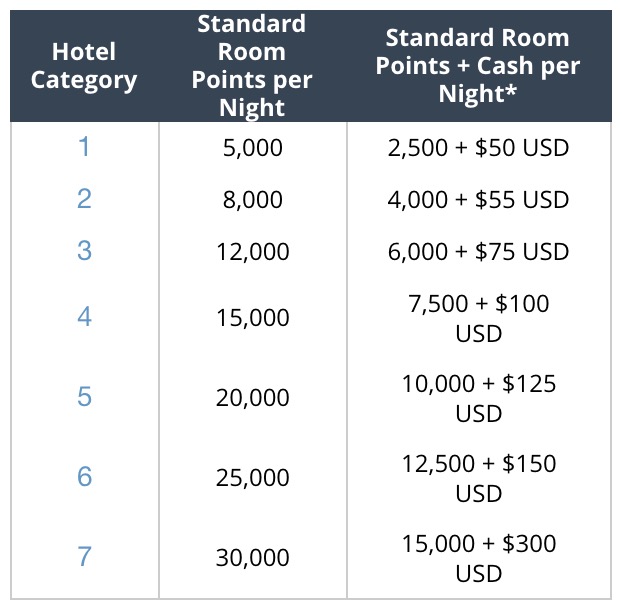Select the Standard Room Points per Night header
The width and height of the screenshot is (622, 608).
pyautogui.click(x=253, y=66)
